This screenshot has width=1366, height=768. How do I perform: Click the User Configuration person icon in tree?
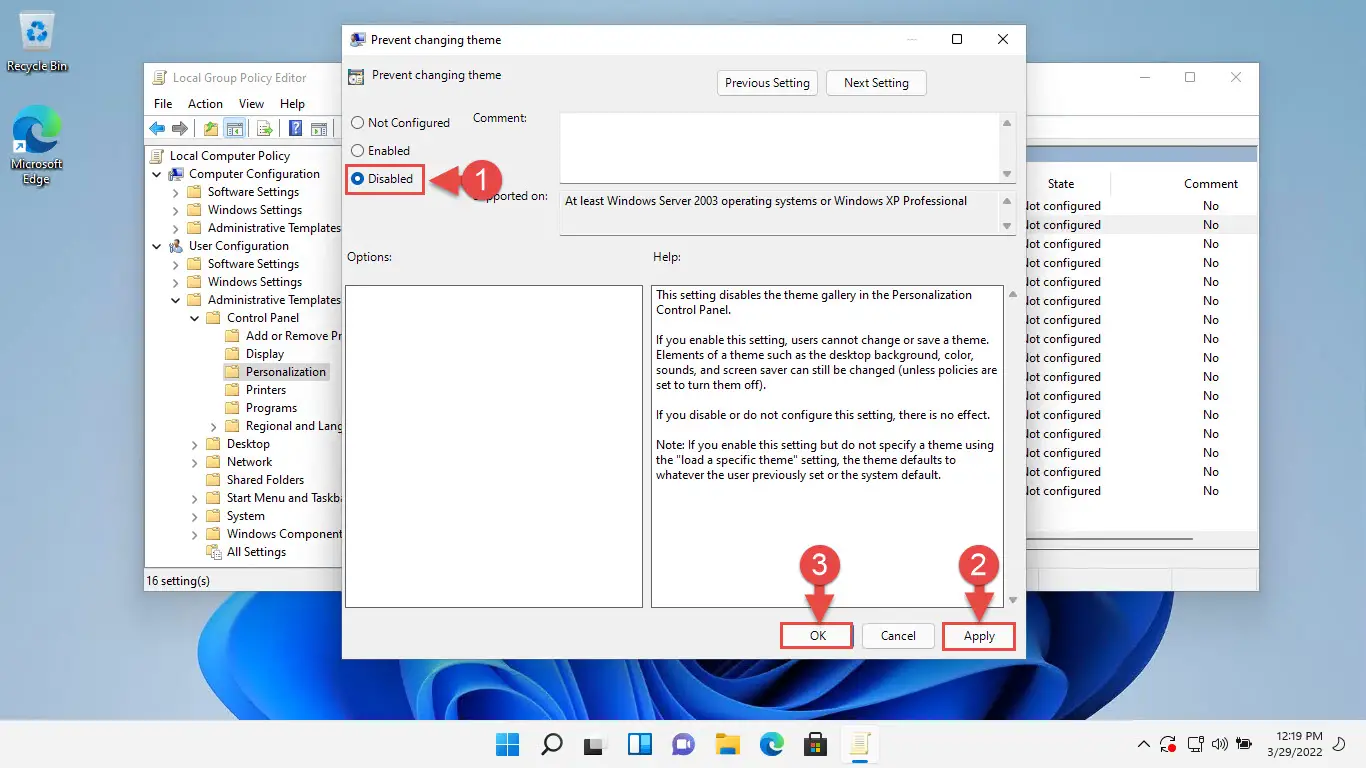pyautogui.click(x=177, y=246)
